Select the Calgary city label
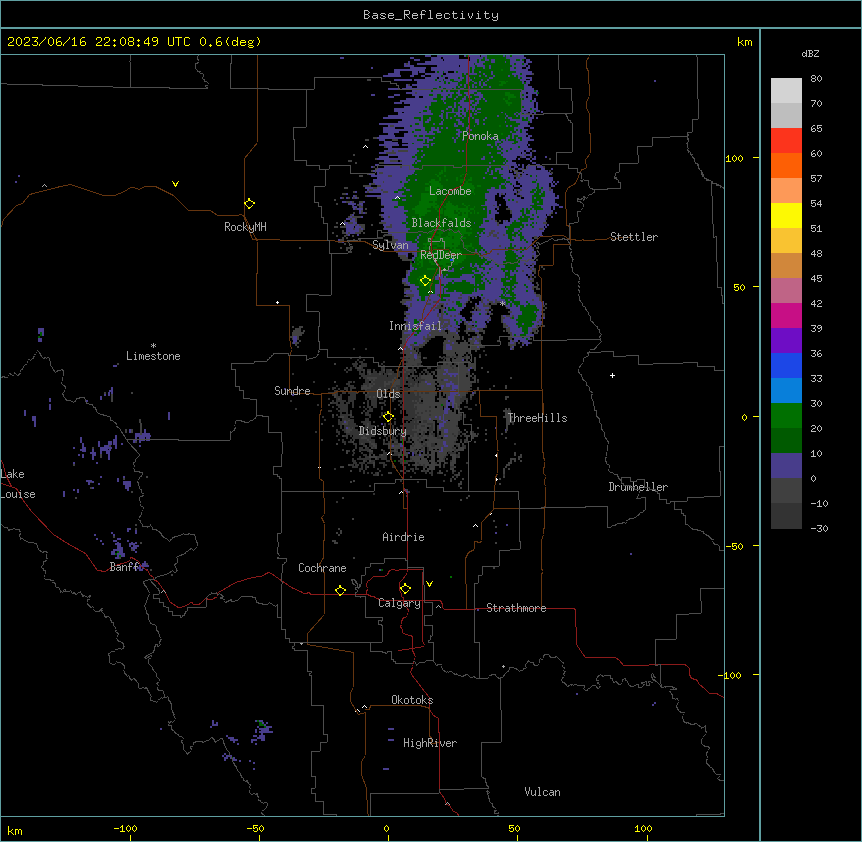Viewport: 862px width, 842px height. click(x=399, y=603)
